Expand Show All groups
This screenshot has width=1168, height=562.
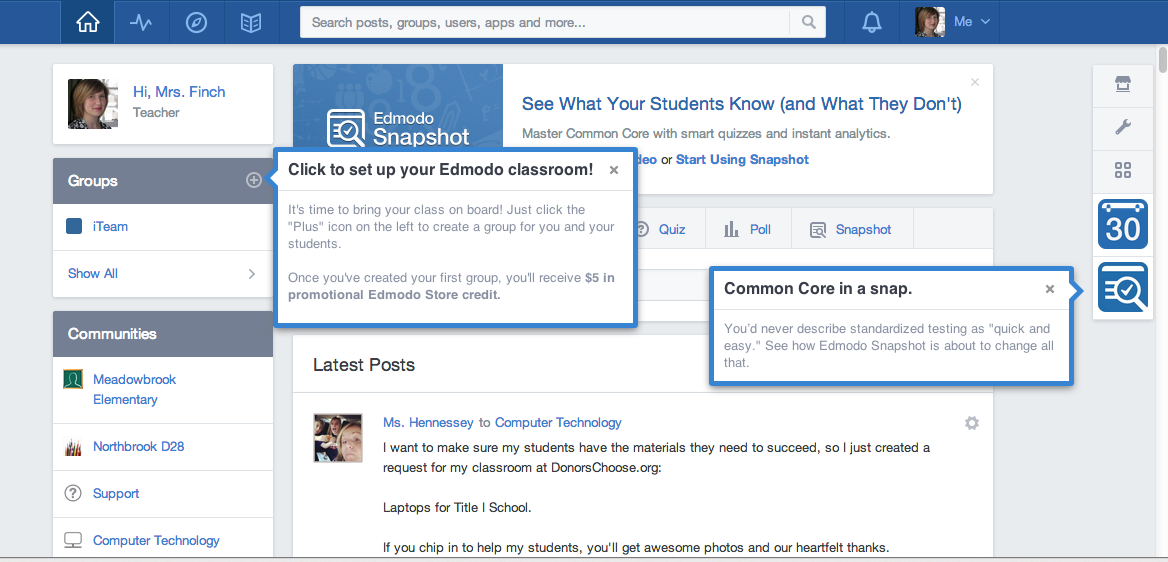162,274
